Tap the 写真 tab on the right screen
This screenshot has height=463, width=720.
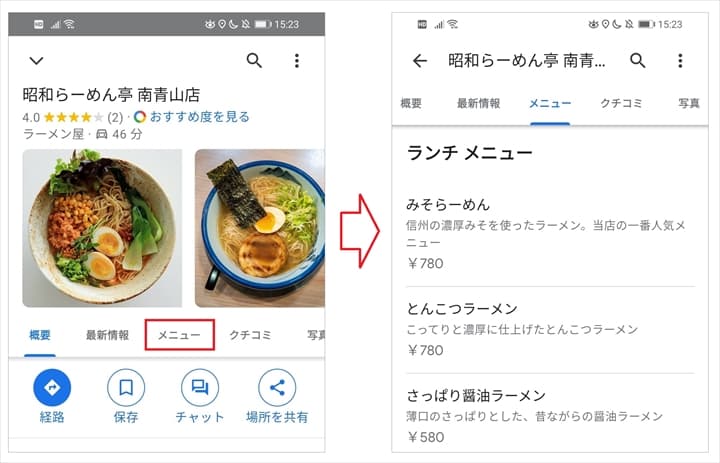689,103
